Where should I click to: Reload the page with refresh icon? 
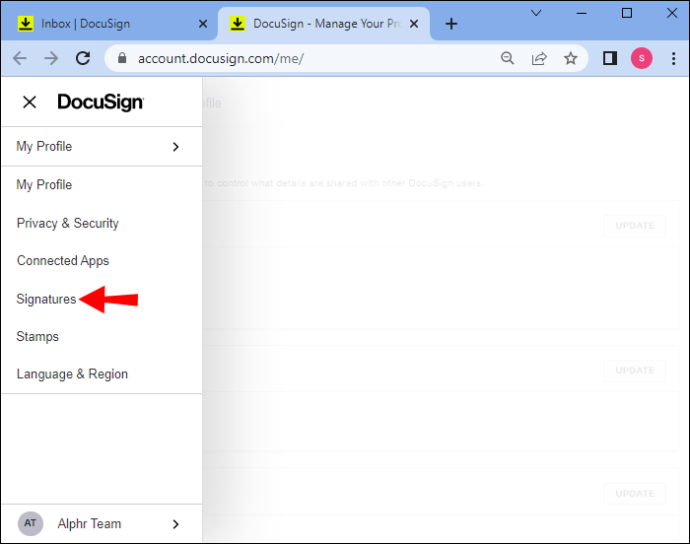point(83,58)
